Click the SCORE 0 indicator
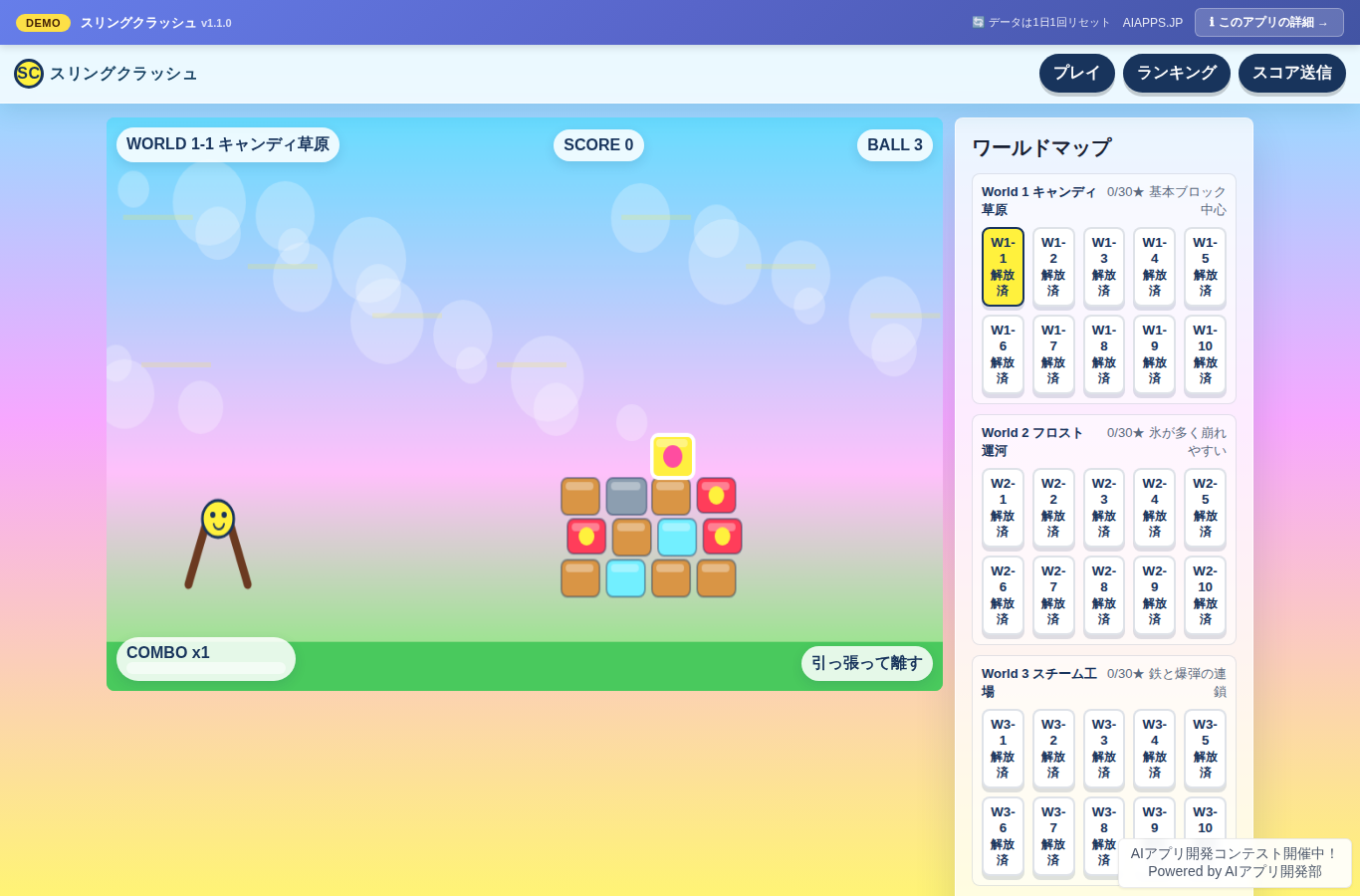Screen dimensions: 1360x896 598,145
